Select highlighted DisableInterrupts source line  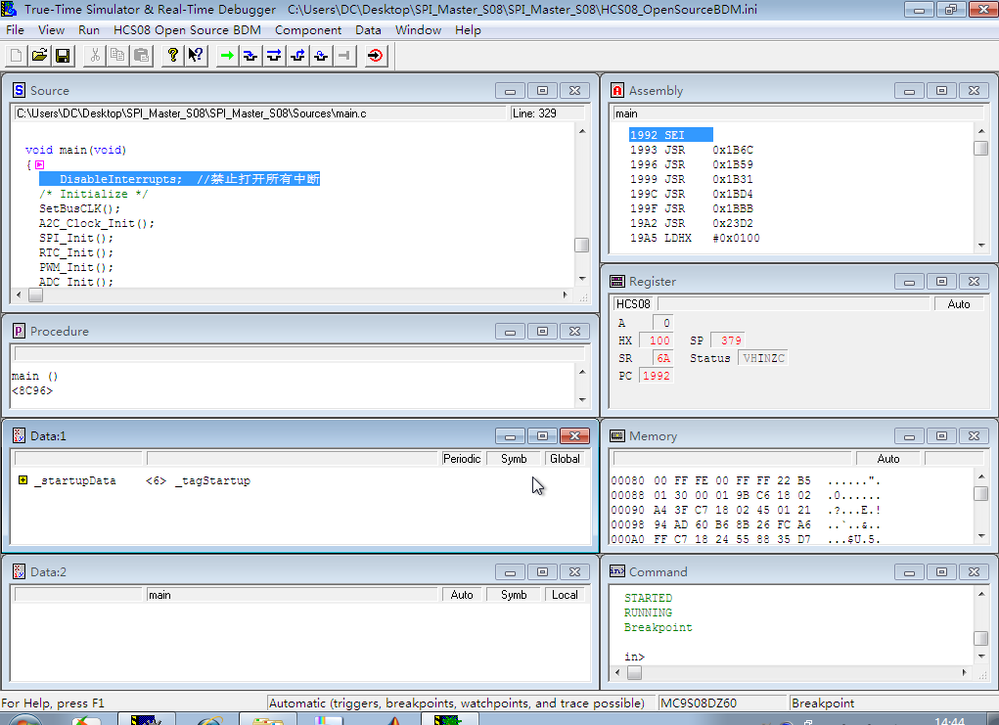[x=180, y=179]
